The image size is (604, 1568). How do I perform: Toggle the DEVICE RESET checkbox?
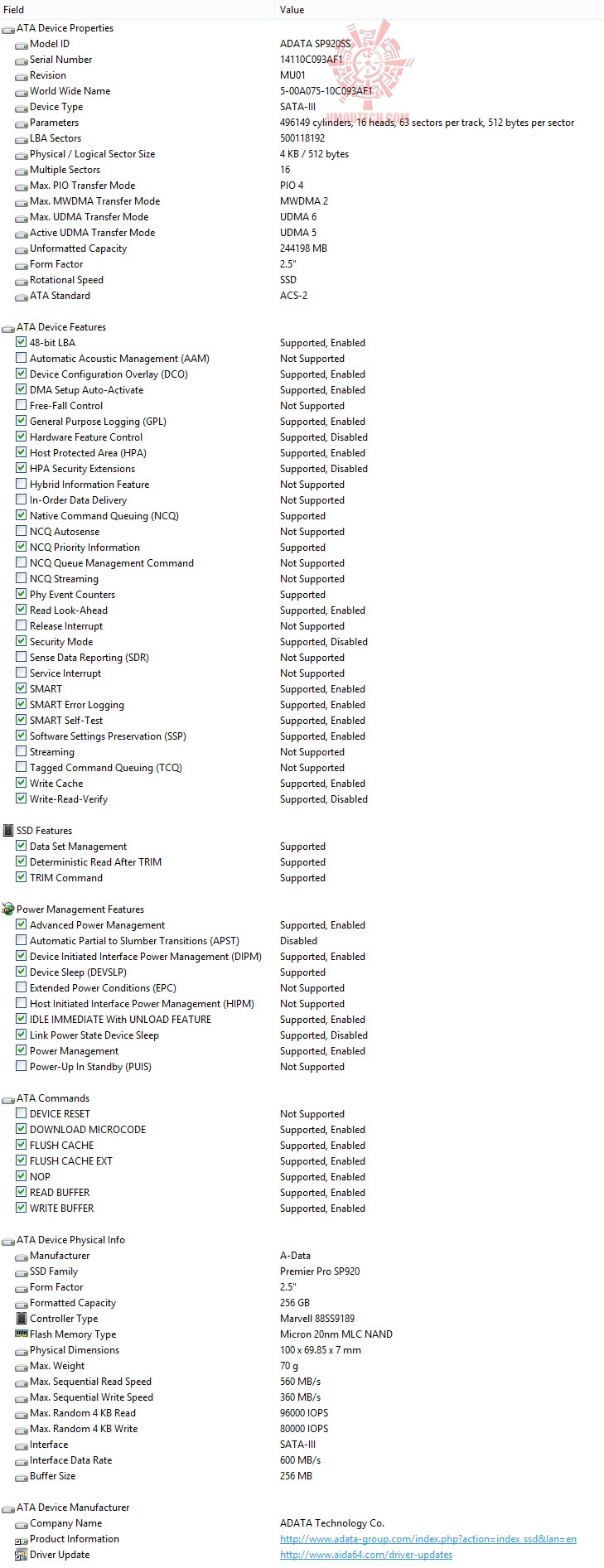[22, 1113]
